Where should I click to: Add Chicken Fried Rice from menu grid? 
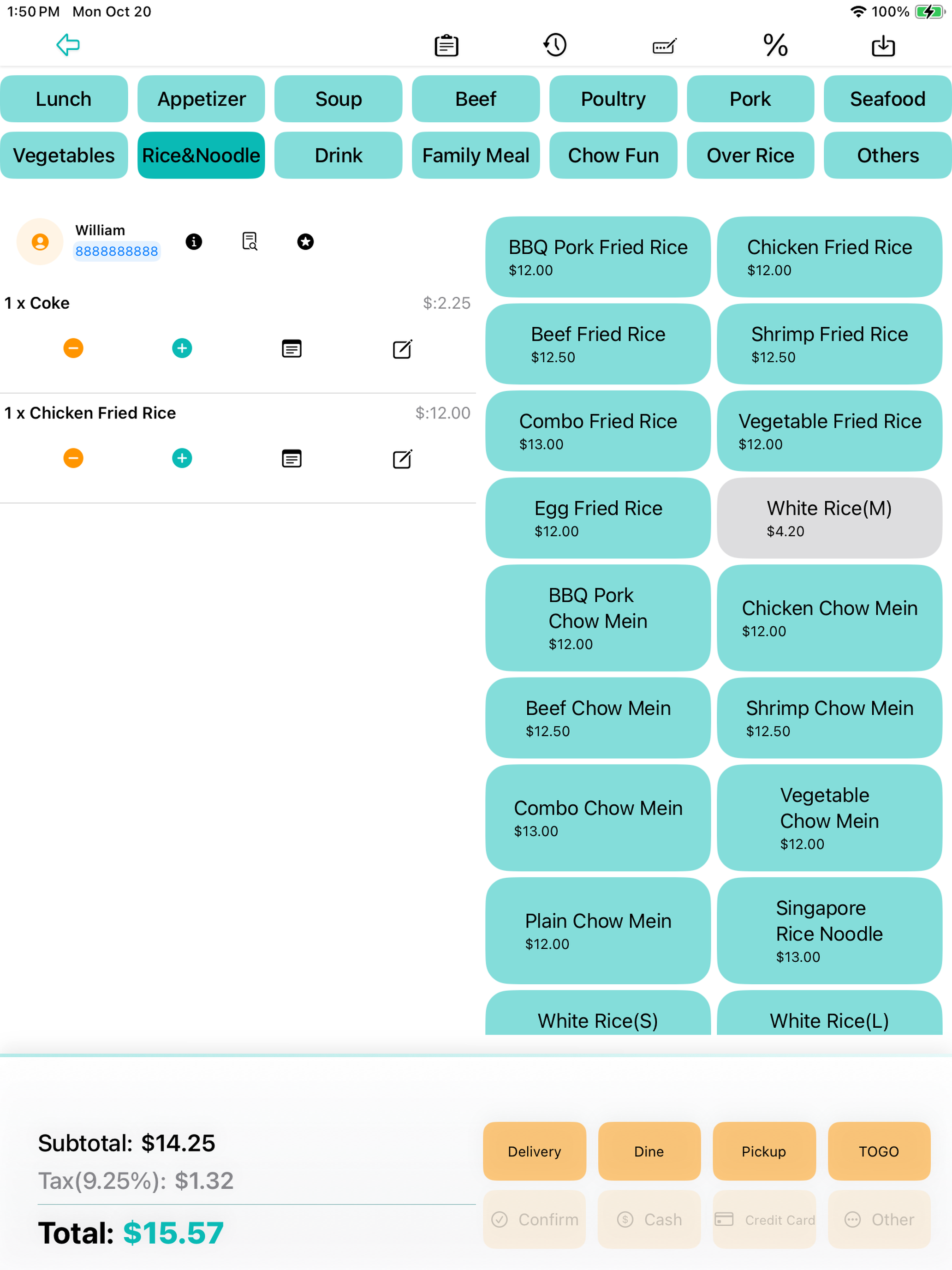(x=829, y=257)
